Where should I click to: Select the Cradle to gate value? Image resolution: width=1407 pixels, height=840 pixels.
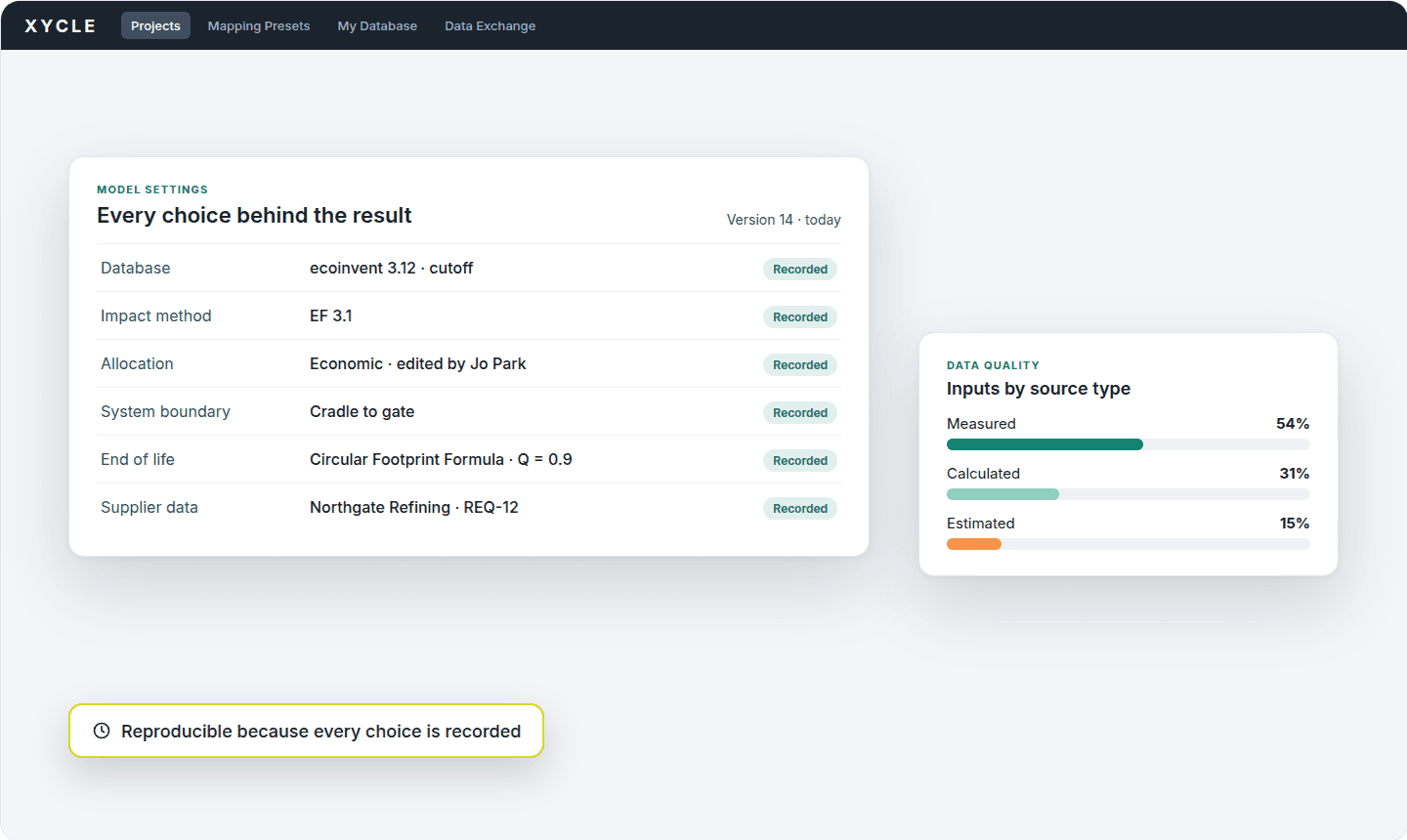tap(362, 411)
